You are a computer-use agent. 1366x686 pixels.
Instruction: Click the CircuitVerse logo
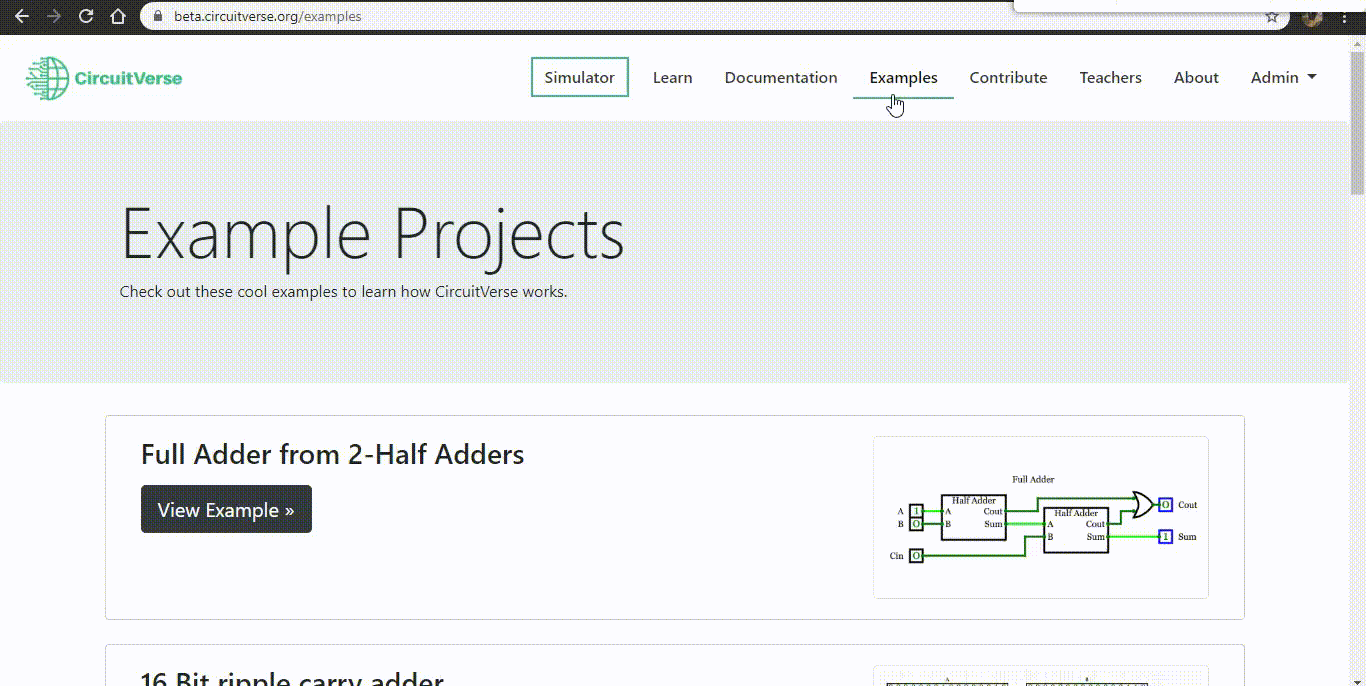coord(103,77)
